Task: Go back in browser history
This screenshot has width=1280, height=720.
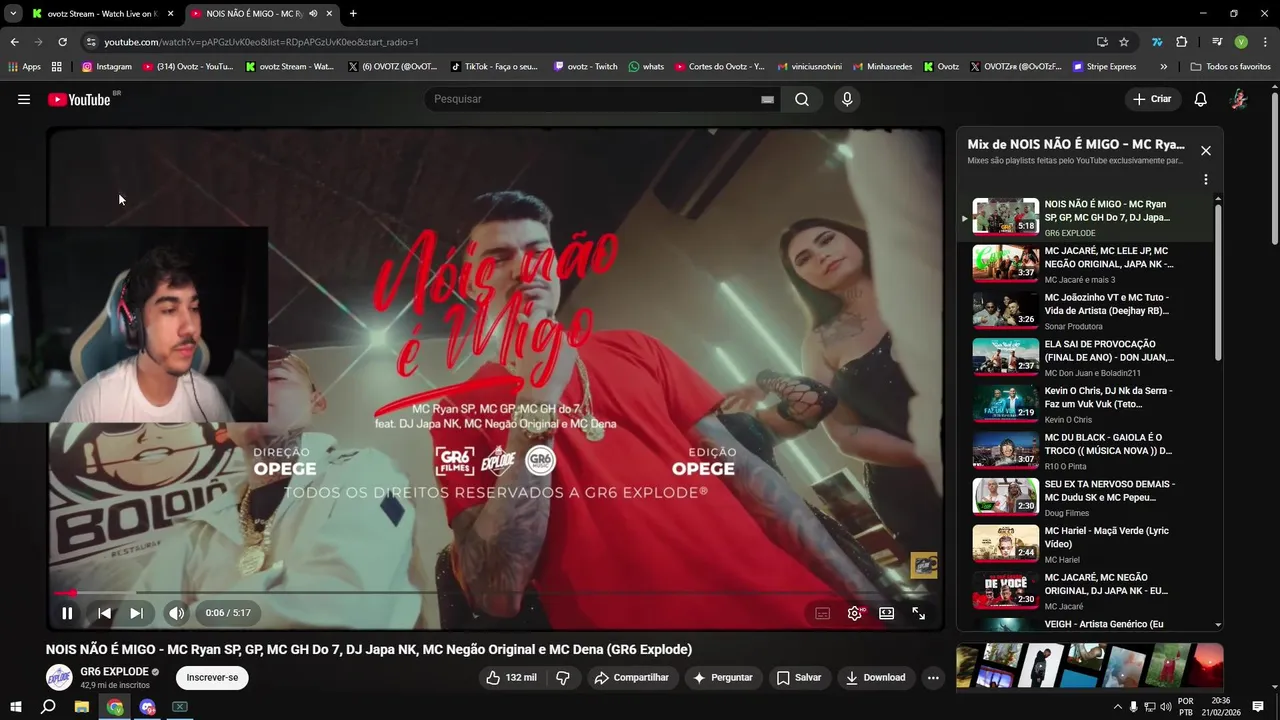Action: (x=14, y=42)
